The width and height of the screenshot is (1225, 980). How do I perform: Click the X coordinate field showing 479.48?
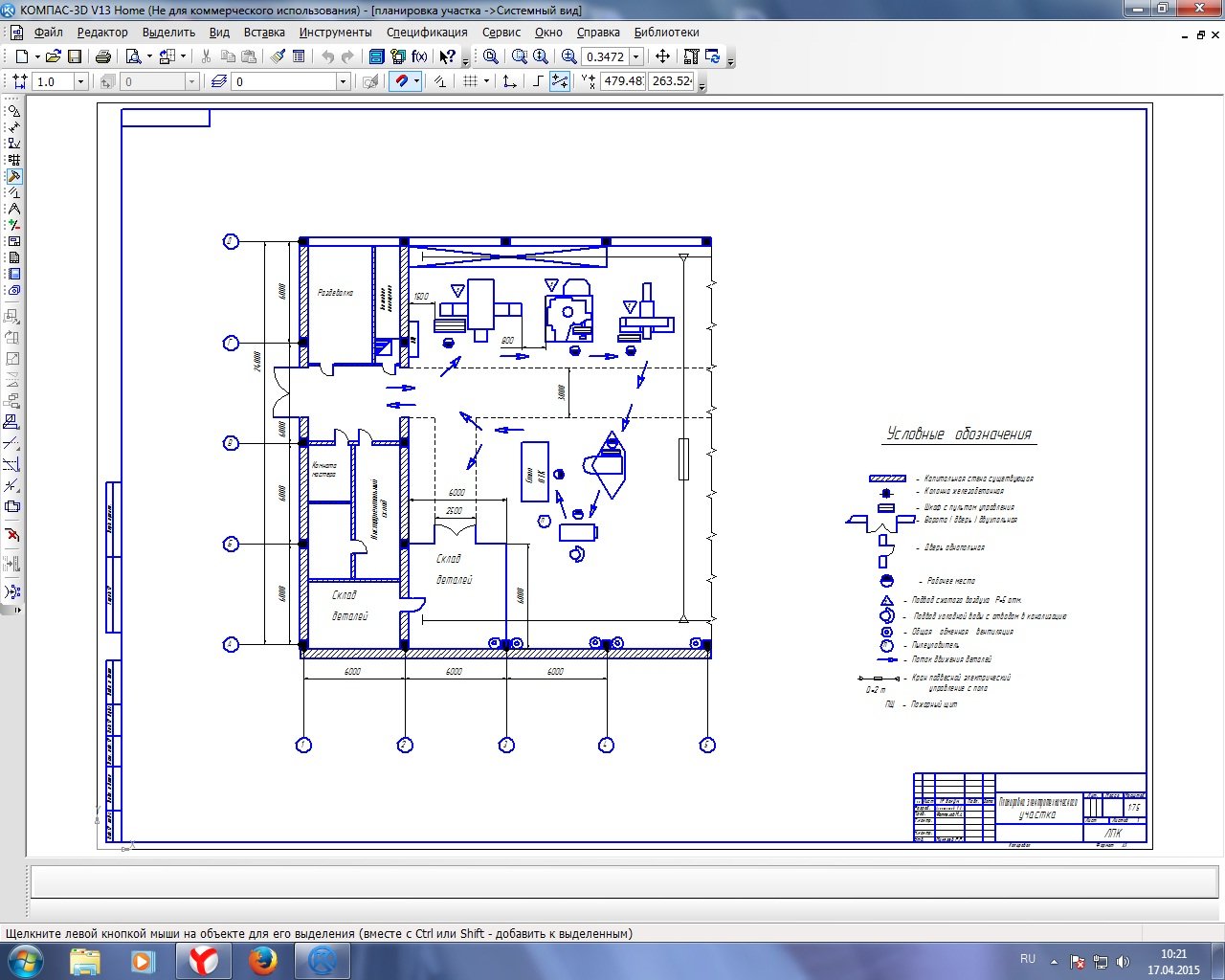[622, 81]
